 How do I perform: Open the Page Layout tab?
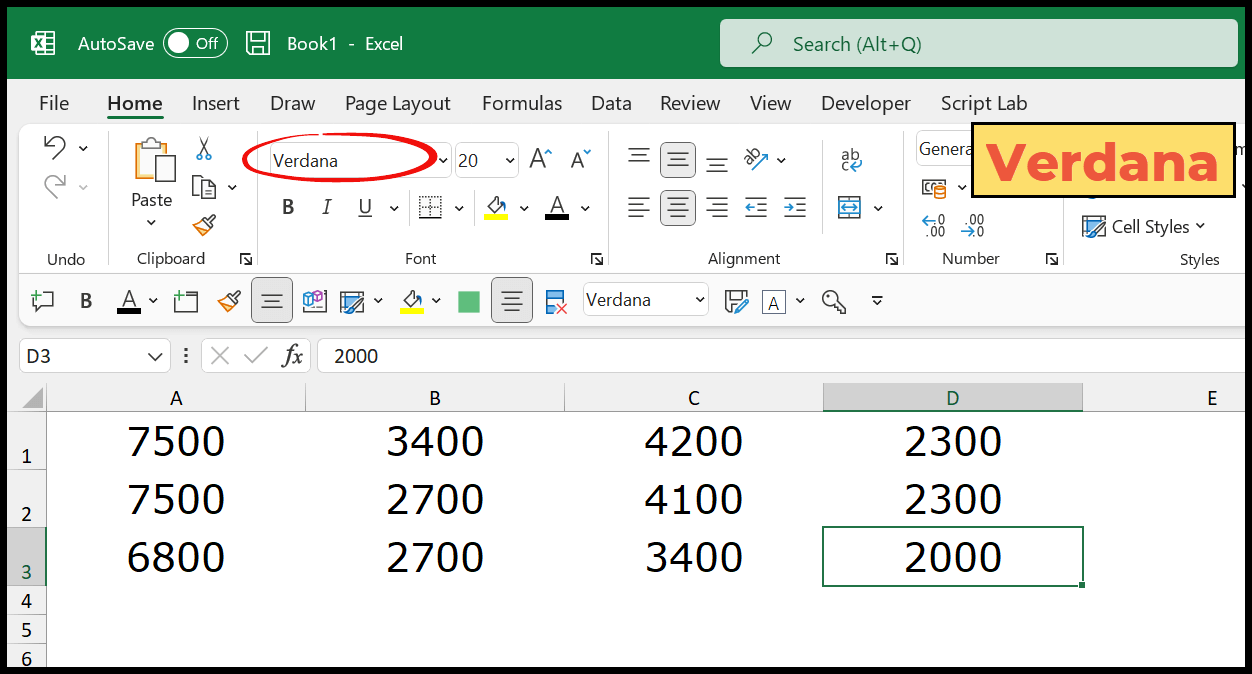(397, 103)
